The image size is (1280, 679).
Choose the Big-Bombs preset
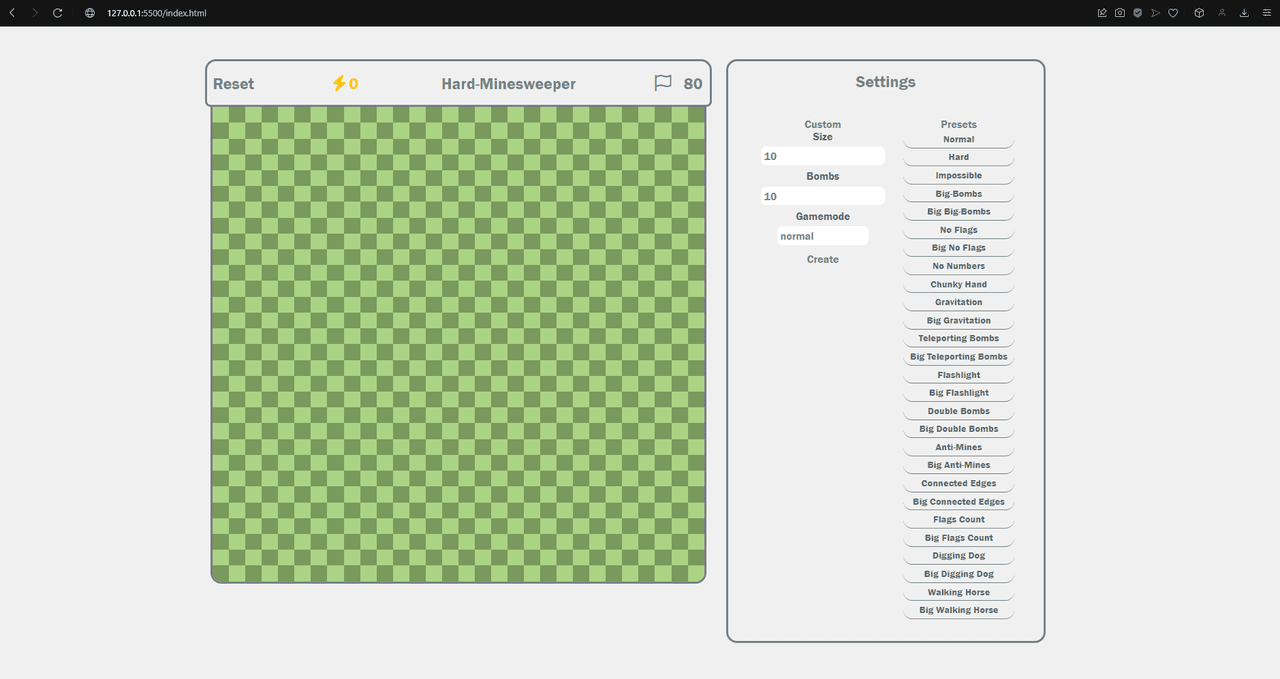[959, 194]
